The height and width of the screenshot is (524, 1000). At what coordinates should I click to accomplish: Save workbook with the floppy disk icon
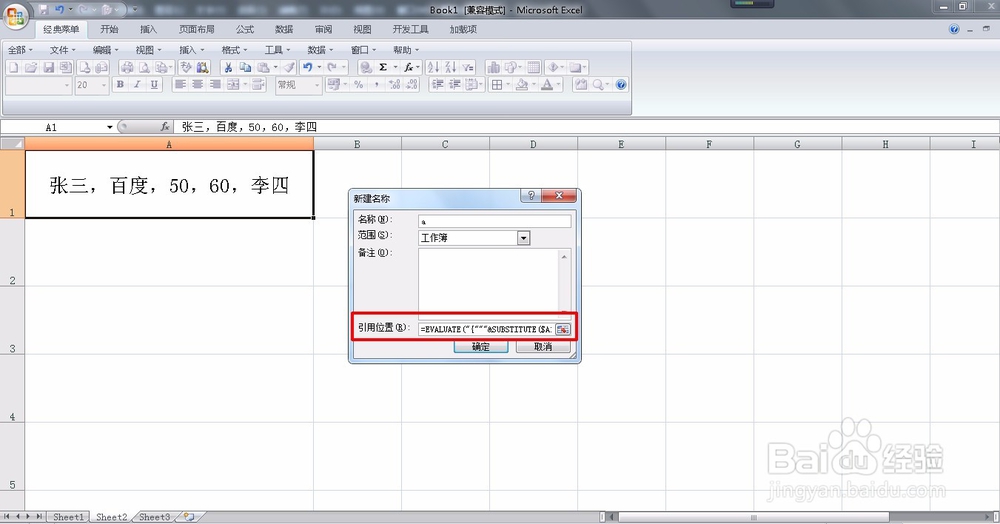[49, 67]
